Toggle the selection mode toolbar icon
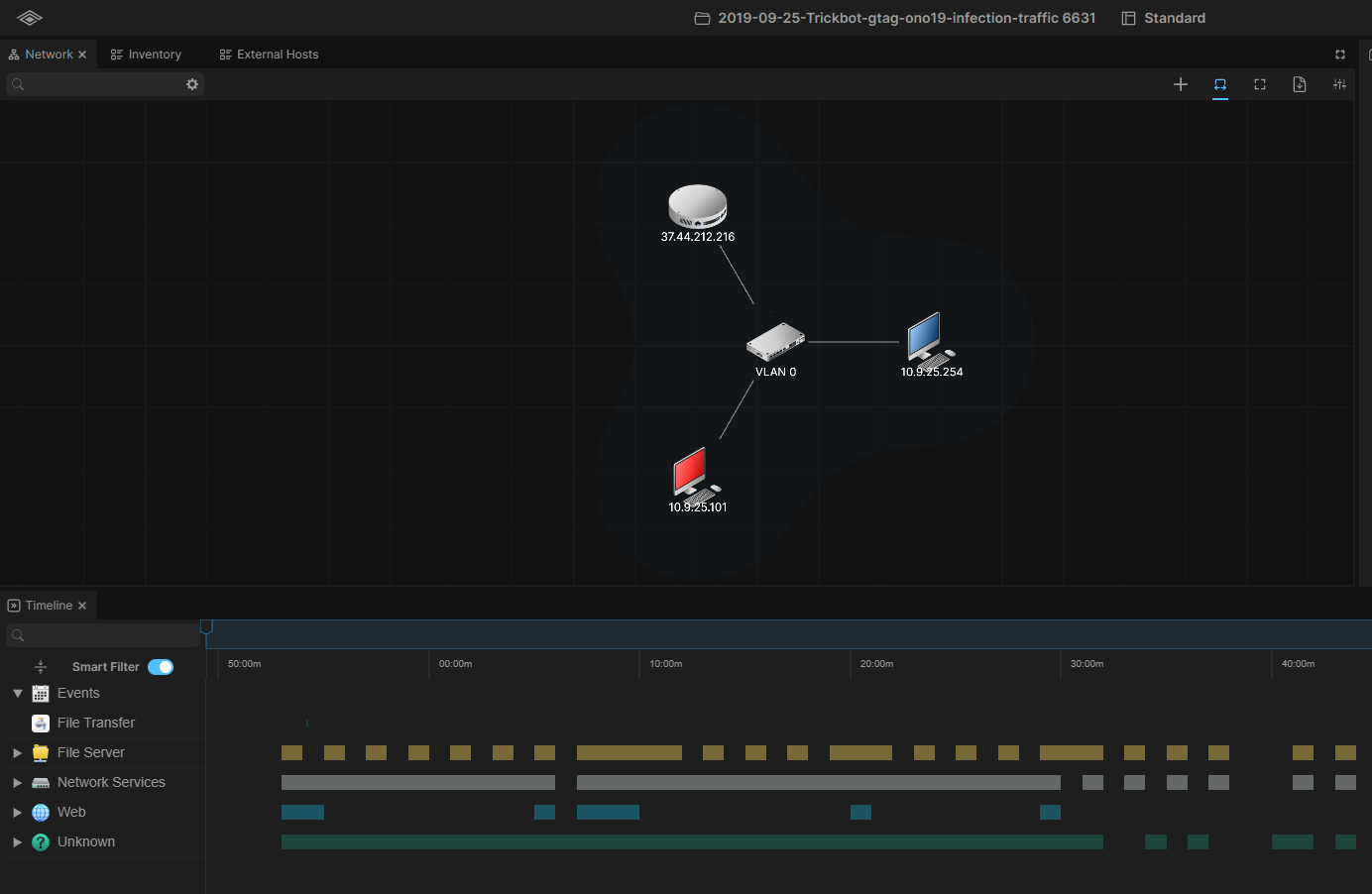 click(1220, 85)
